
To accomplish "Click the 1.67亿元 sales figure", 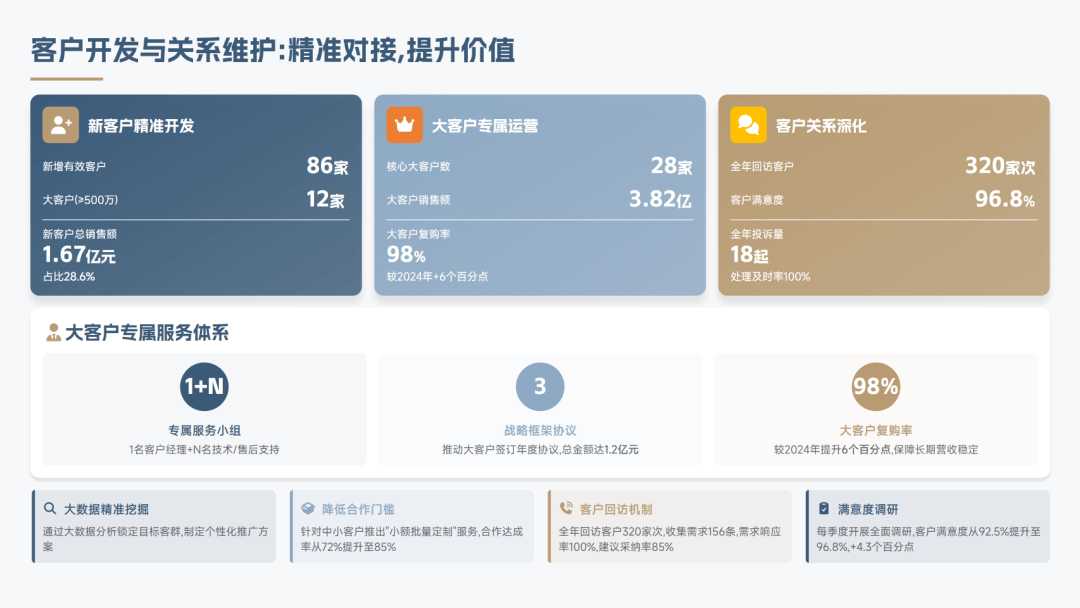I will (x=79, y=255).
